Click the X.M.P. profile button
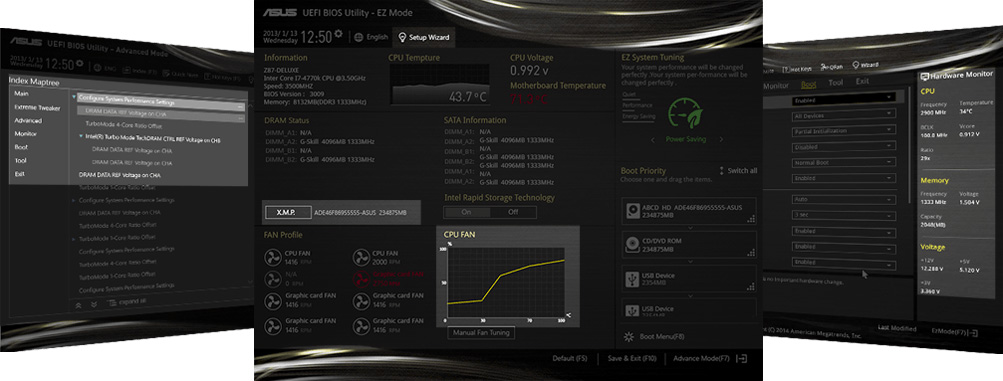 click(287, 212)
